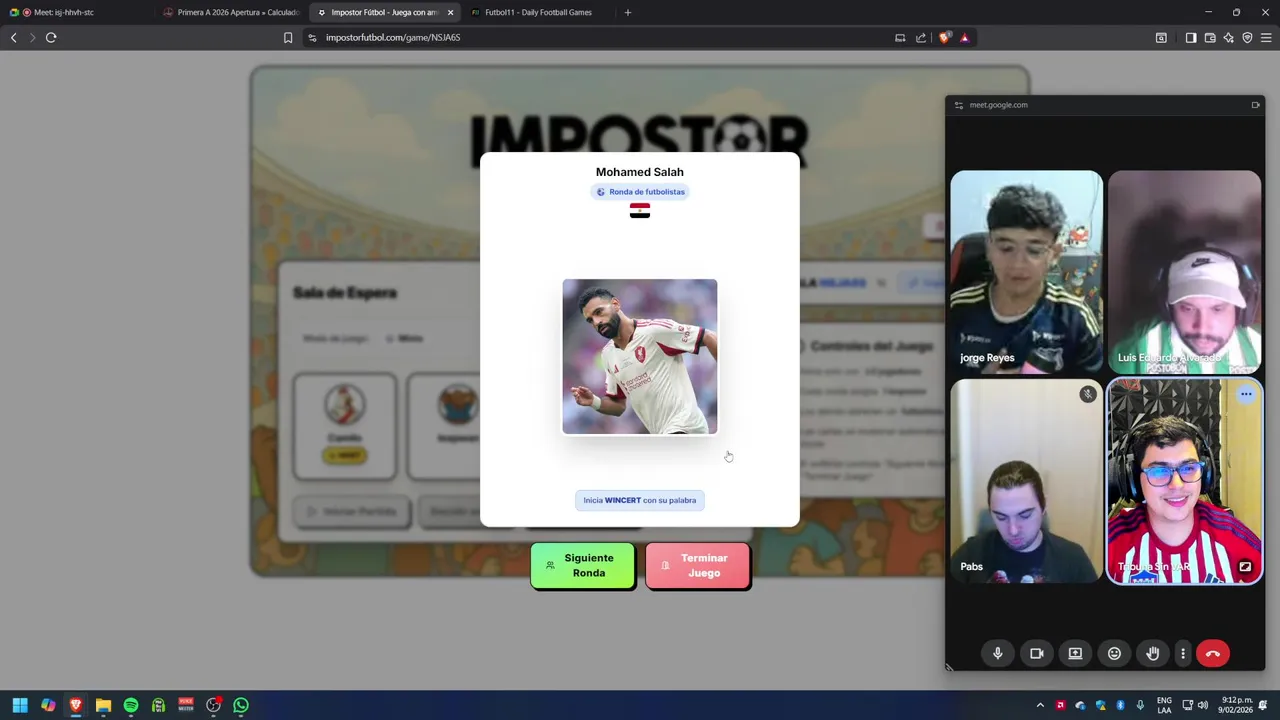The width and height of the screenshot is (1280, 720).
Task: Open the Windows Start menu
Action: 20,705
